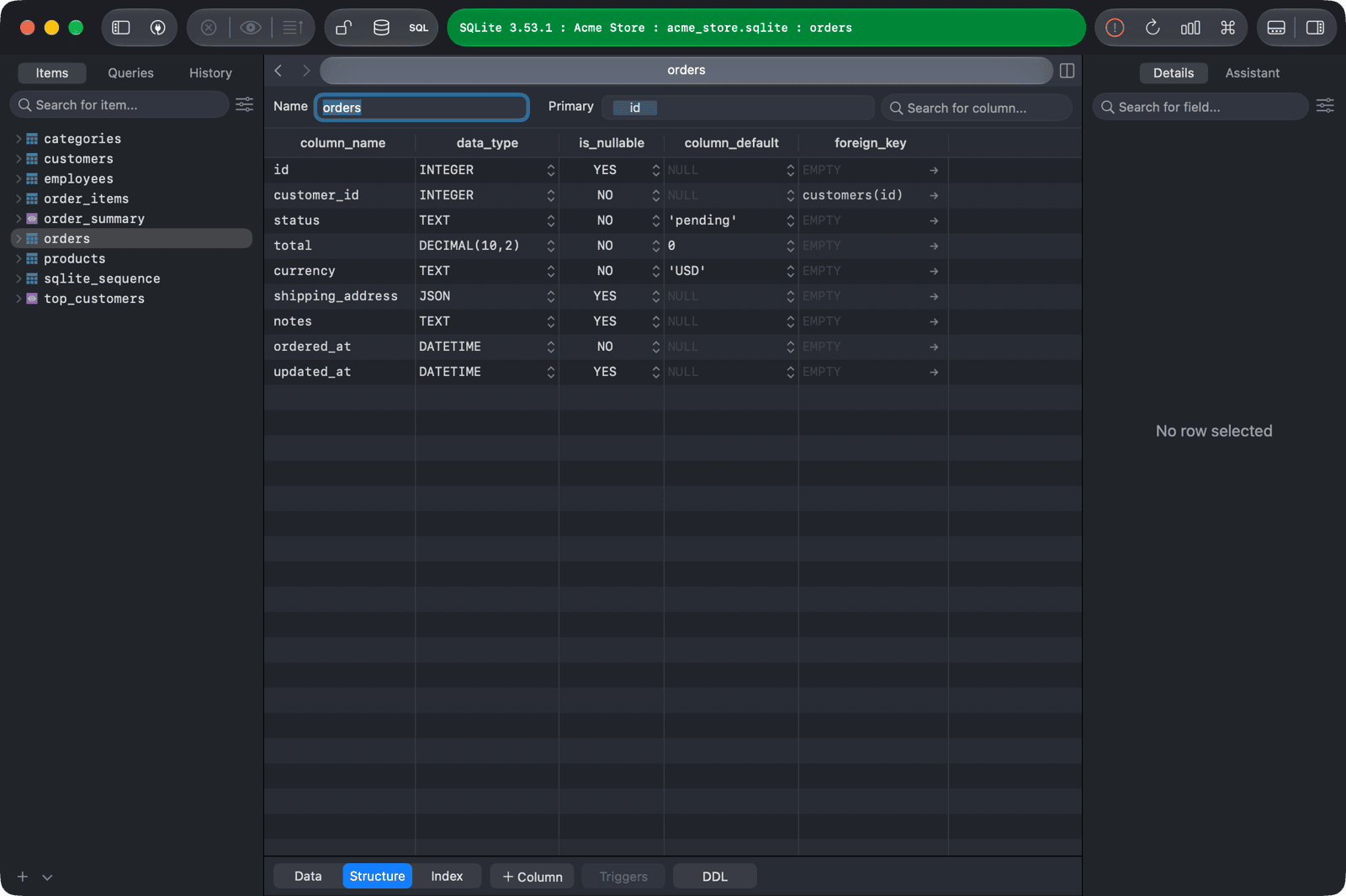Click the split pane icon beside orders tab
1346x896 pixels.
point(1067,71)
